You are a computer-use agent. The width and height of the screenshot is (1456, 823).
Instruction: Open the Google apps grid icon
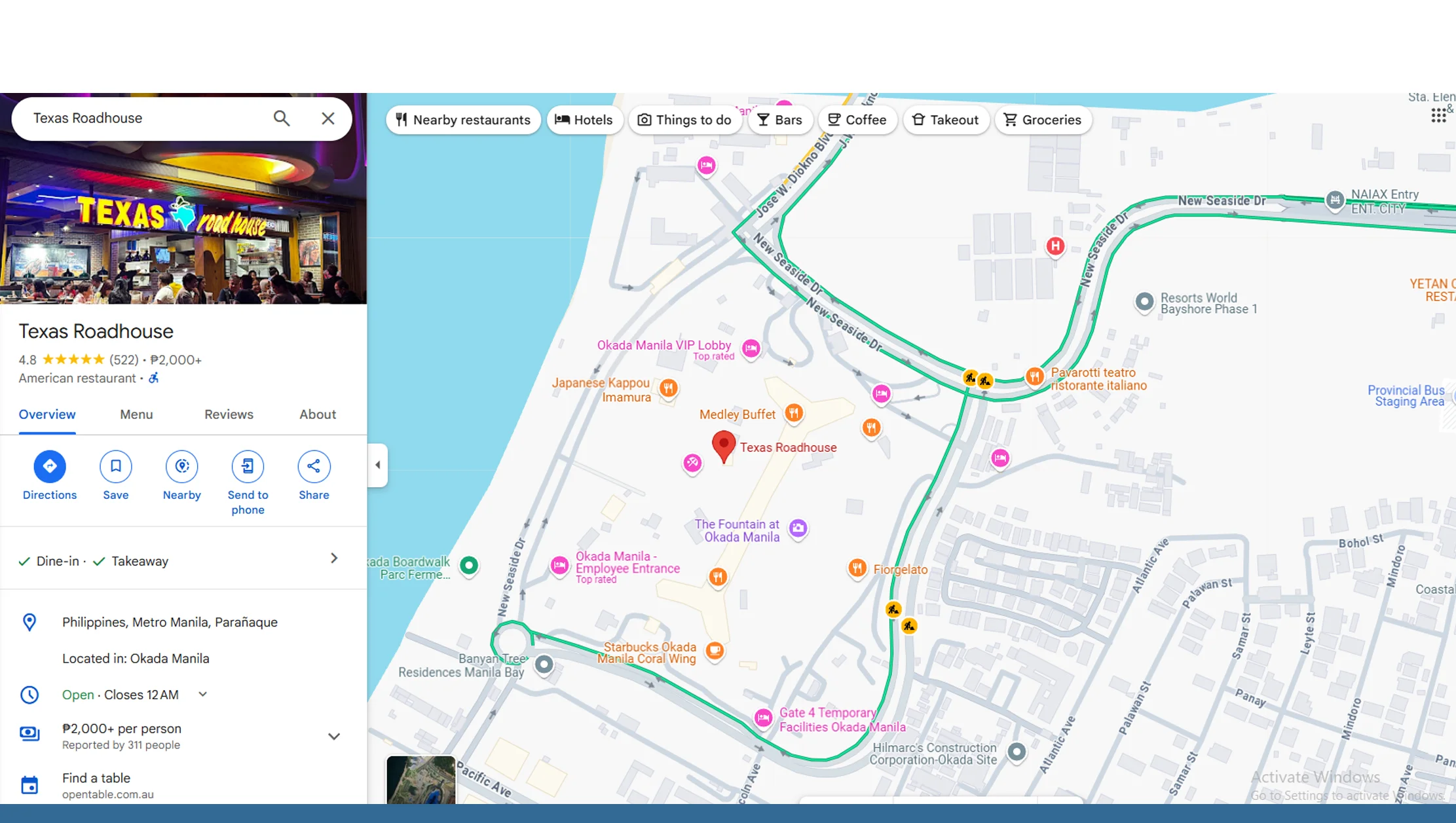point(1438,116)
